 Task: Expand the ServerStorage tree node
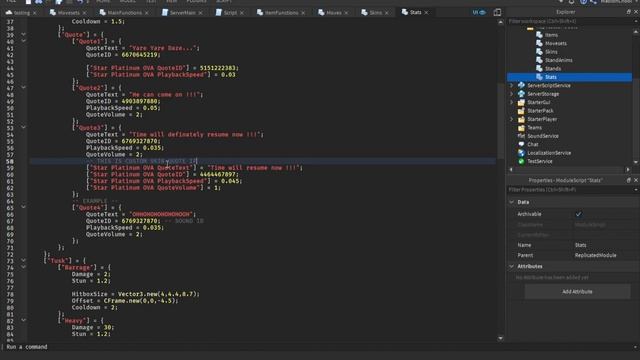[x=511, y=94]
